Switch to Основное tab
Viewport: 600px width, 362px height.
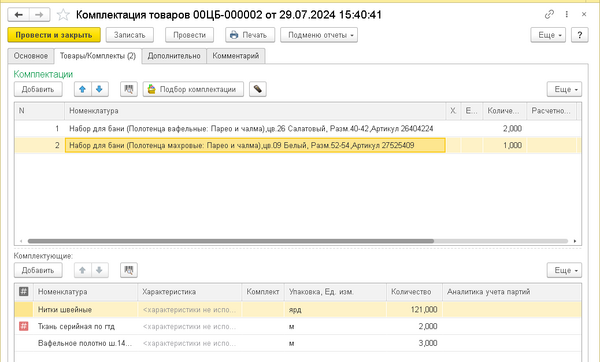(x=31, y=56)
